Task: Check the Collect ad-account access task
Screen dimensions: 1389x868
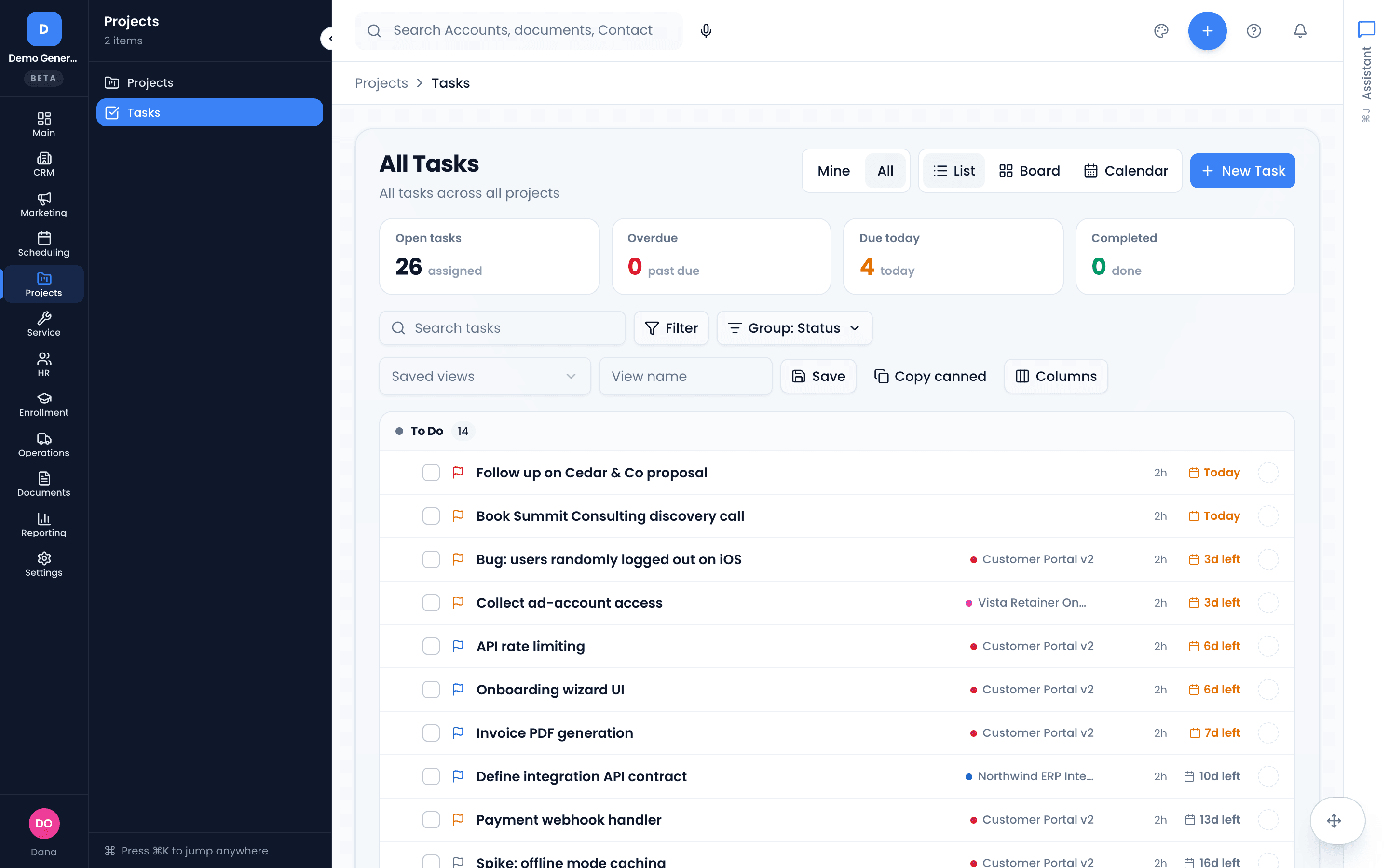Action: (x=431, y=603)
